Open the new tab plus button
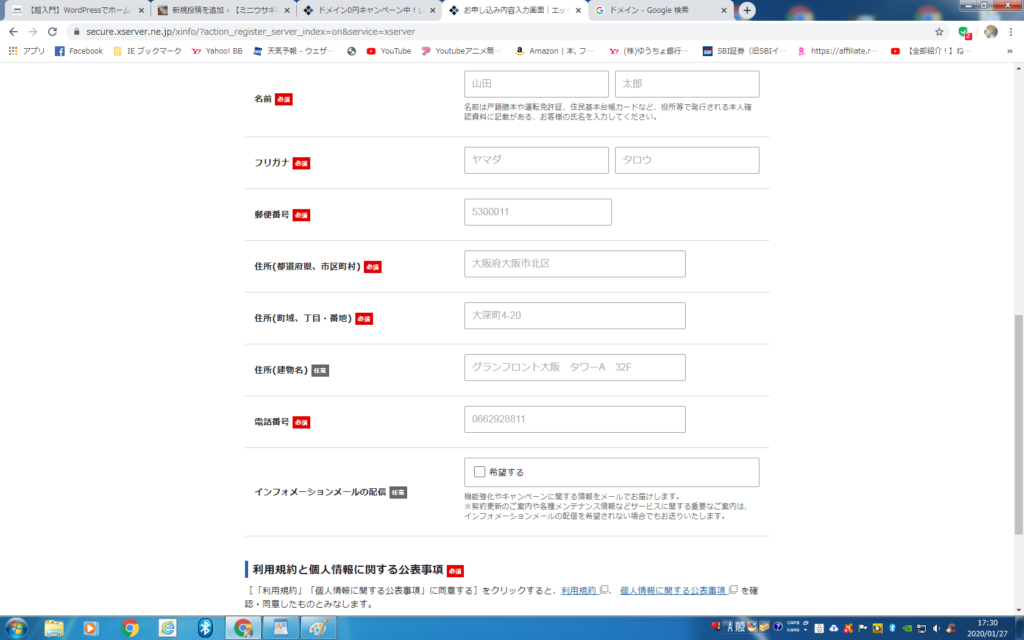 [747, 10]
